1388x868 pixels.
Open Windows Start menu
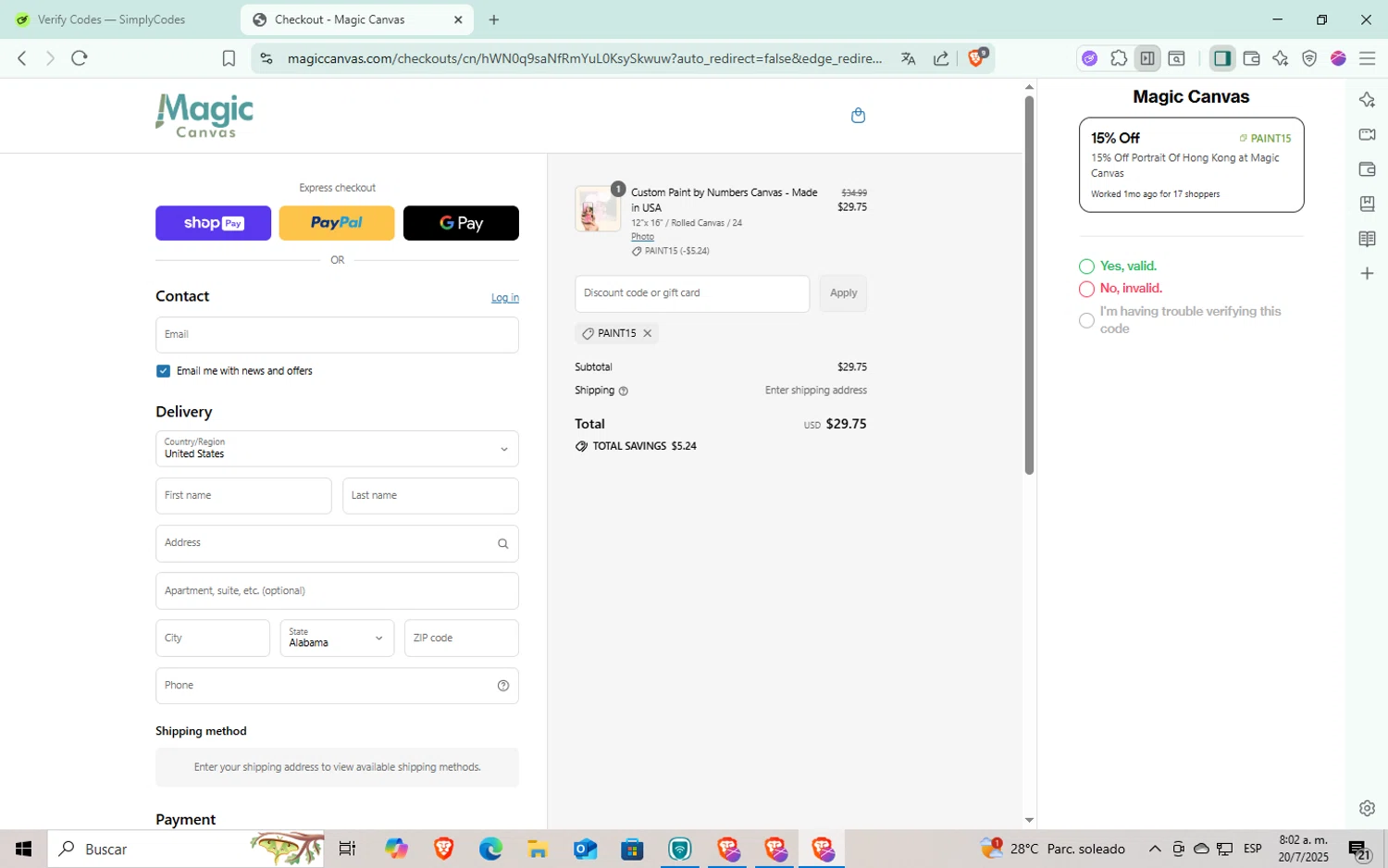click(24, 849)
